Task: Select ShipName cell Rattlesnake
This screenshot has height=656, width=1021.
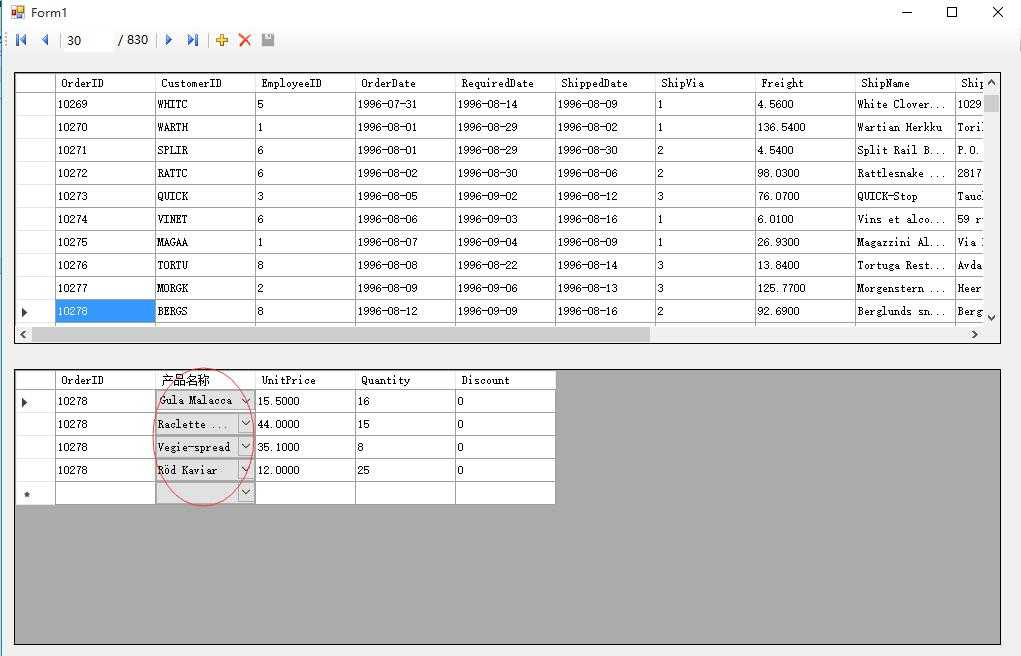Action: [x=905, y=173]
